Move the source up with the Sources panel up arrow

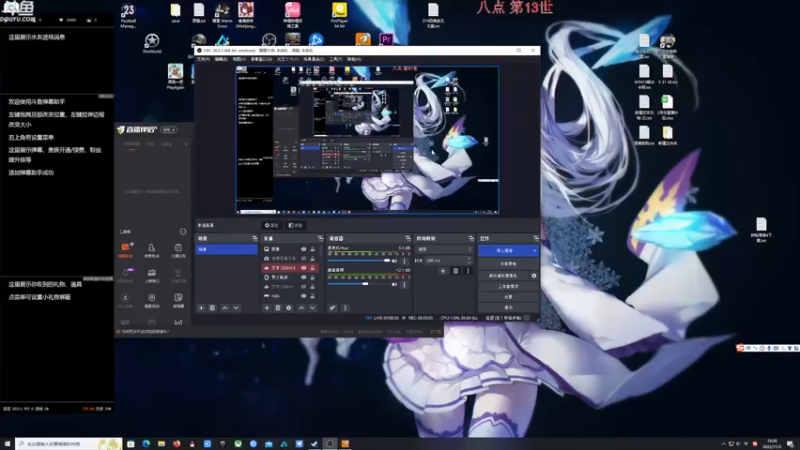301,308
